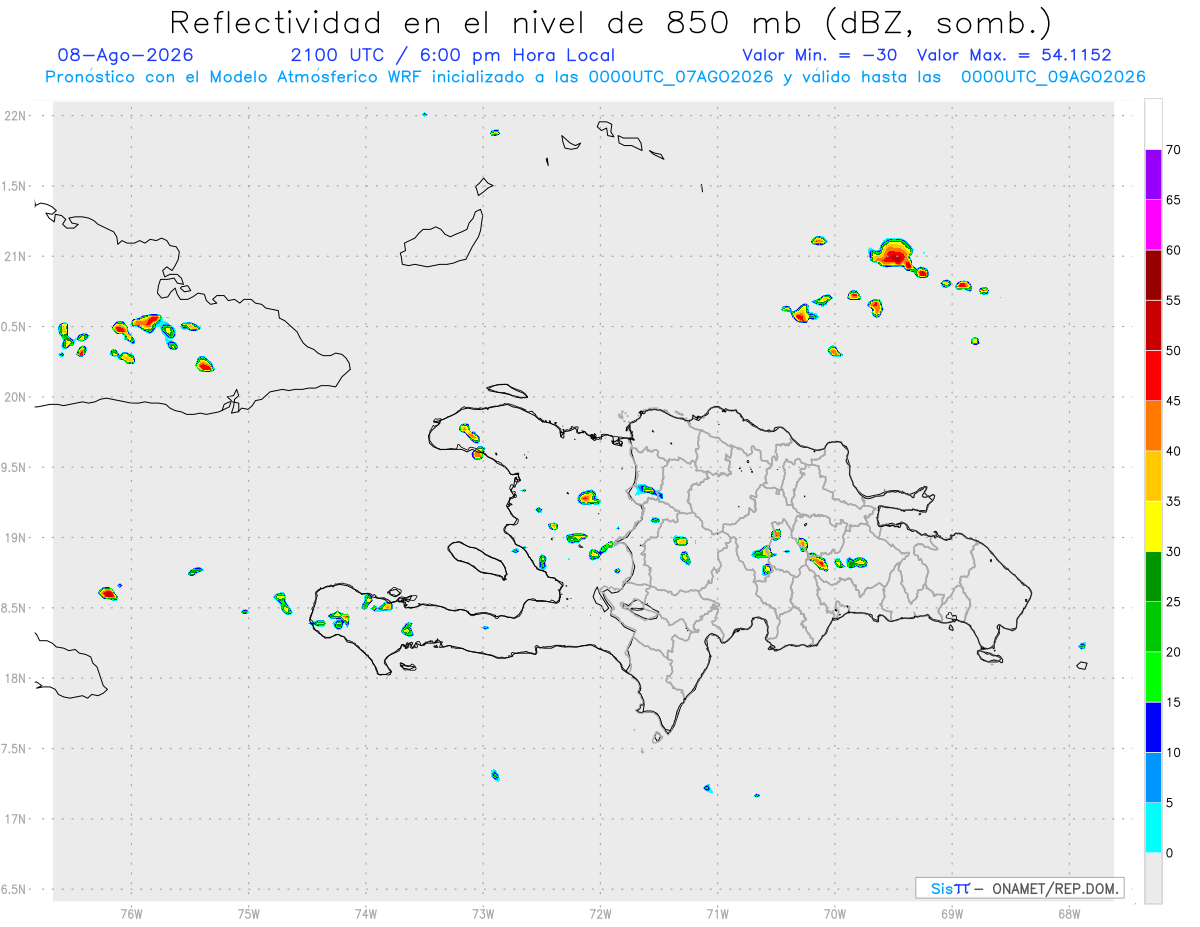
Task: Click the colorbar tick label '0'
Action: (1170, 853)
